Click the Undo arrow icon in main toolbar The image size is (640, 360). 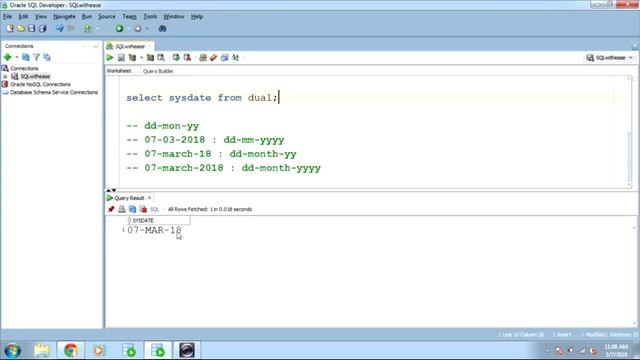pyautogui.click(x=60, y=28)
